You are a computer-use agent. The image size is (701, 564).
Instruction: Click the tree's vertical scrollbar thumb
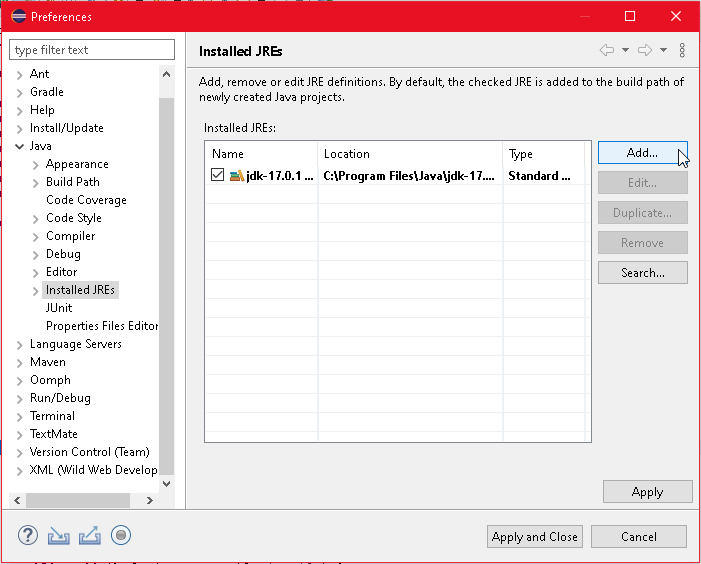coord(166,286)
